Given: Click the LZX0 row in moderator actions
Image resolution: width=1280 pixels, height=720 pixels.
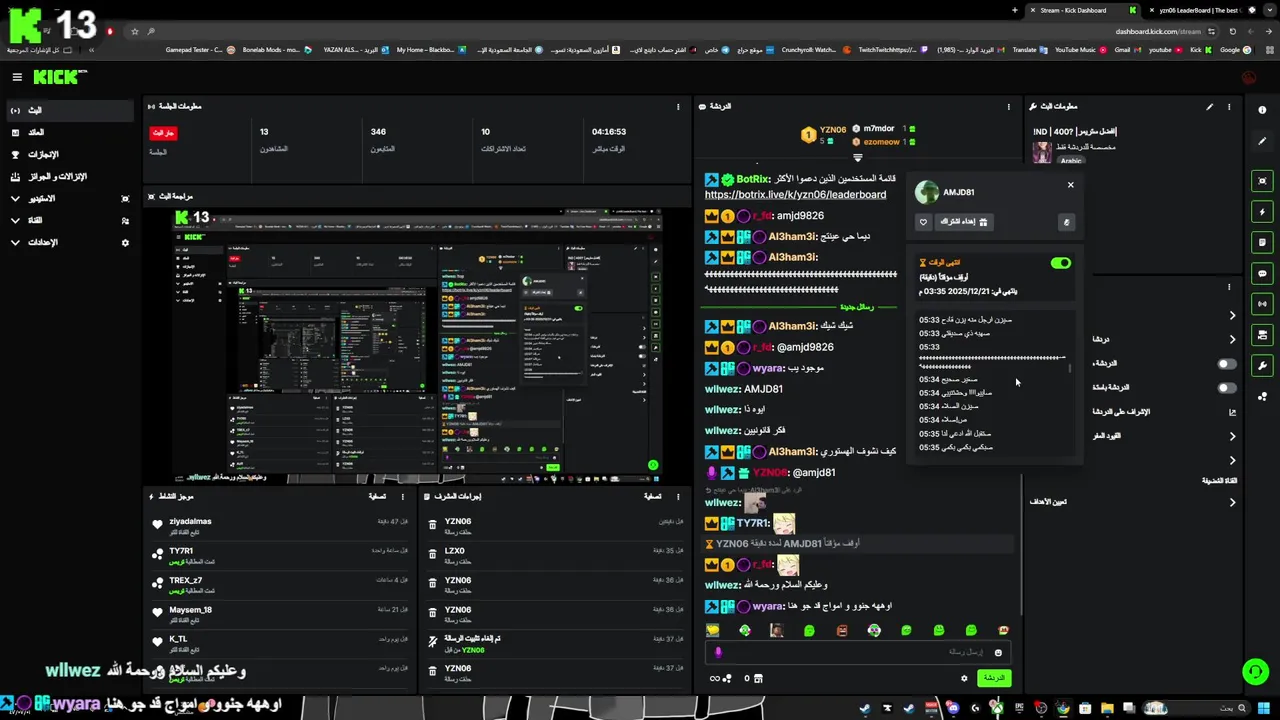Looking at the screenshot, I should 554,555.
